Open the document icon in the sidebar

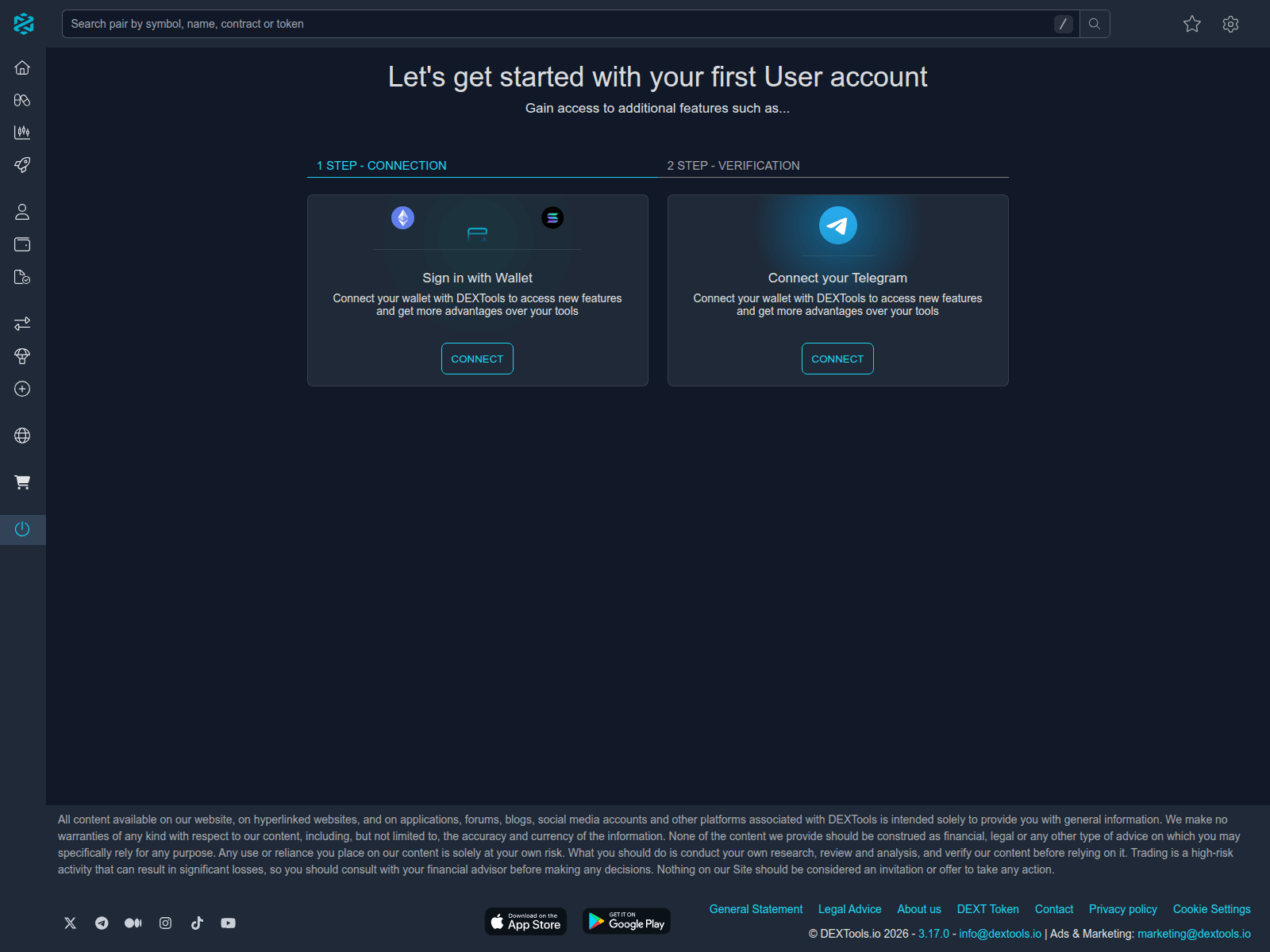[x=22, y=277]
